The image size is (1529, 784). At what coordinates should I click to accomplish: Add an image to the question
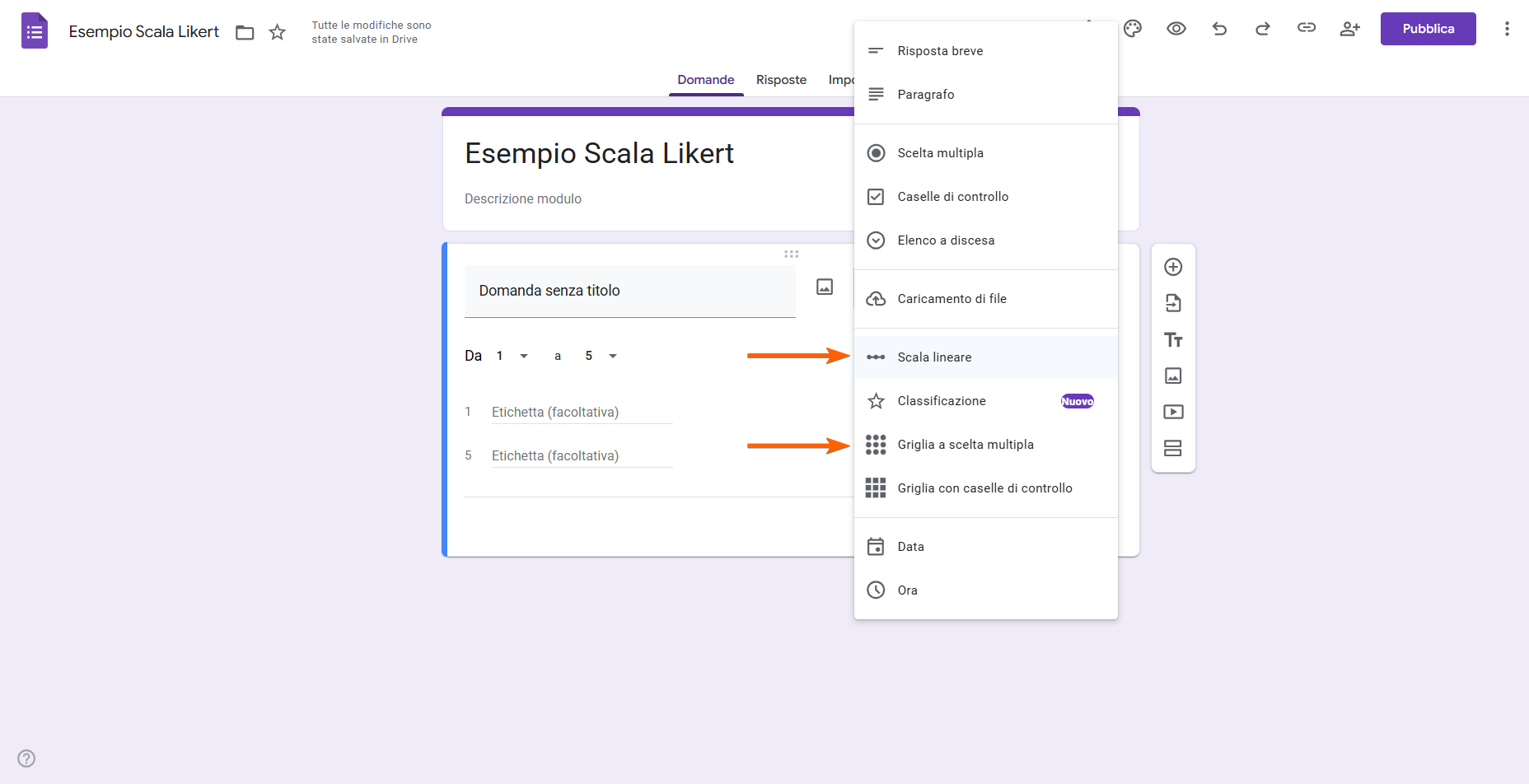824,286
